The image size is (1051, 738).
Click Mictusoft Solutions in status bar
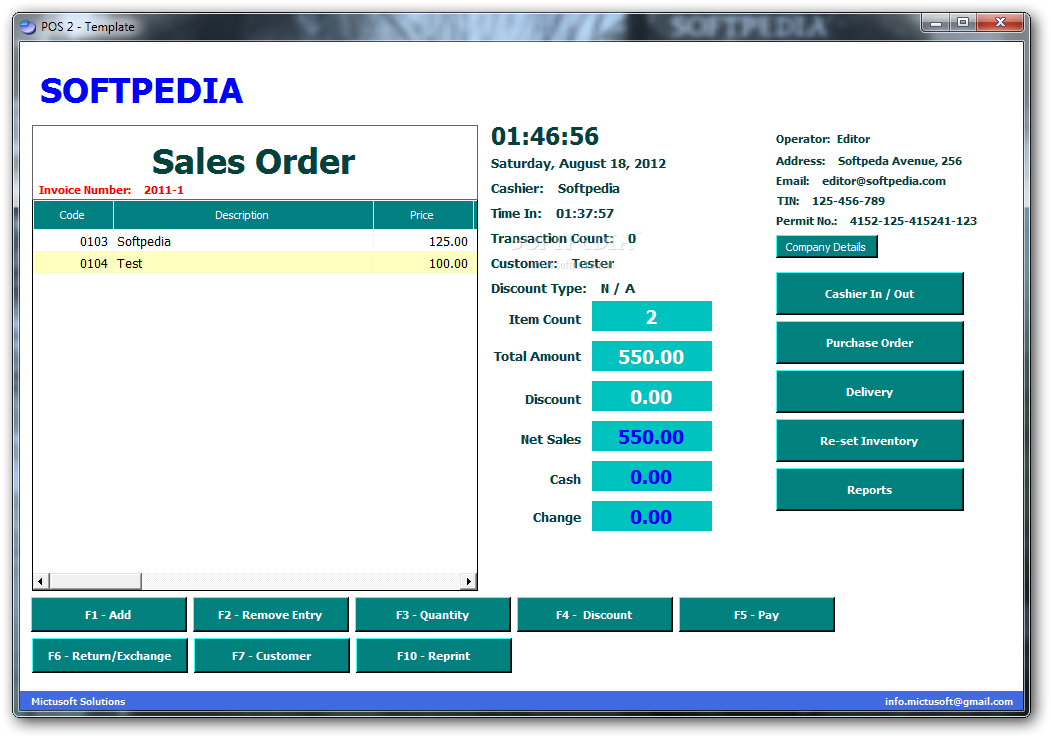[78, 701]
